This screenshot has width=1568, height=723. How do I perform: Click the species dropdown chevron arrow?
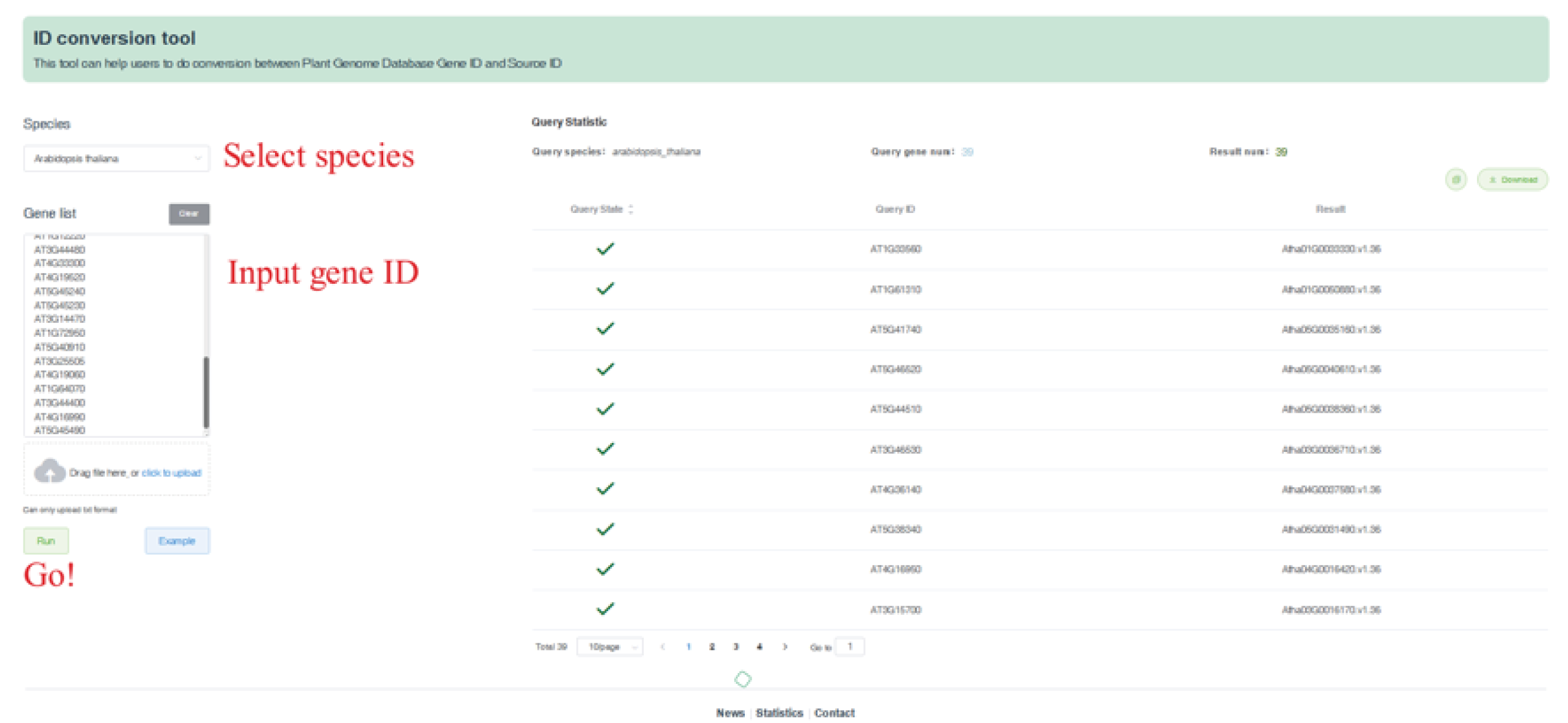coord(197,159)
